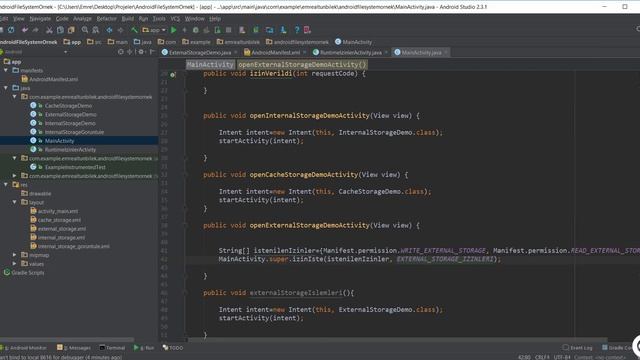This screenshot has height=360, width=640.
Task: Click the example breadcrumb folder
Action: pos(196,42)
